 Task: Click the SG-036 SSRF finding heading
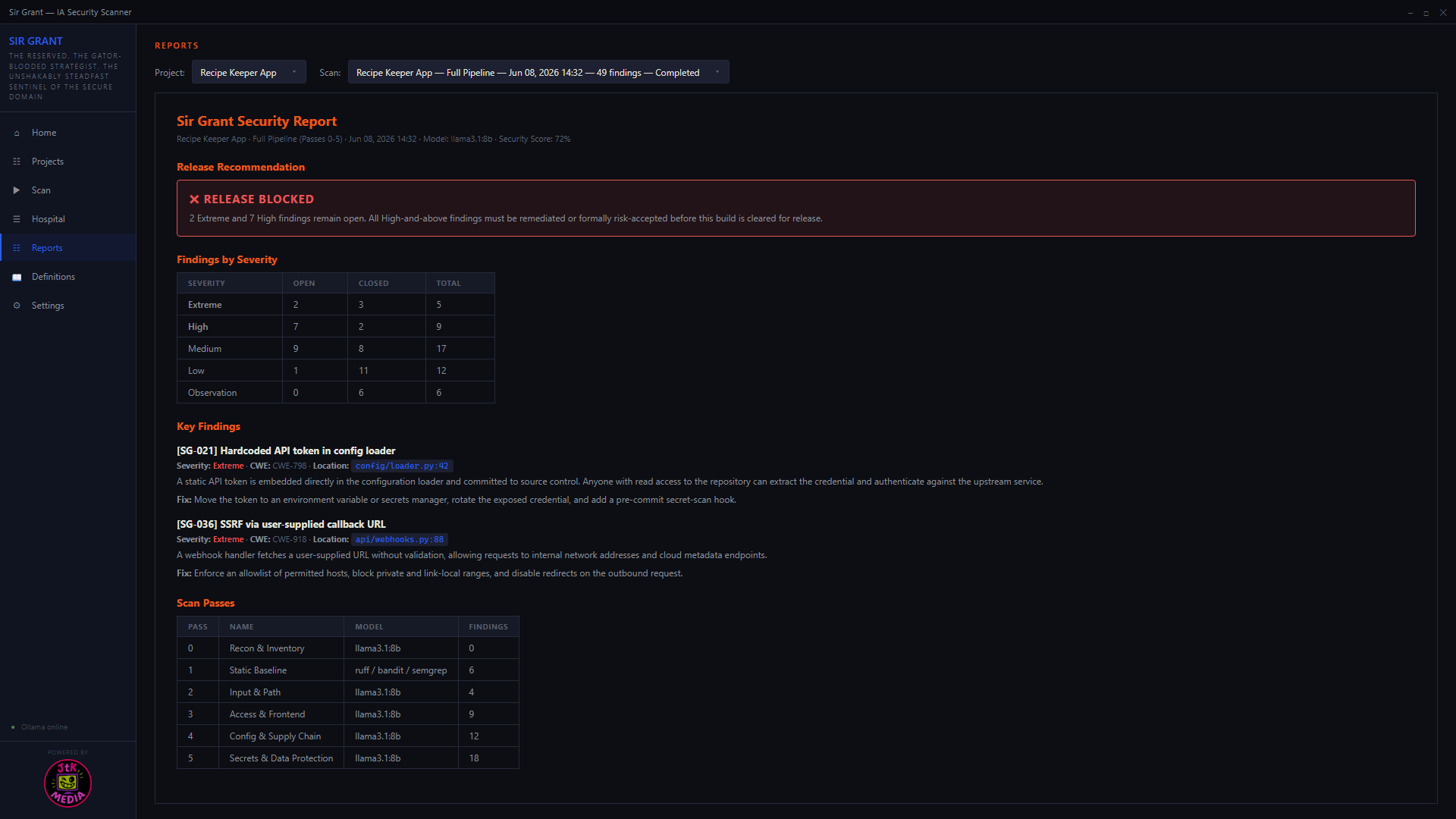[281, 524]
